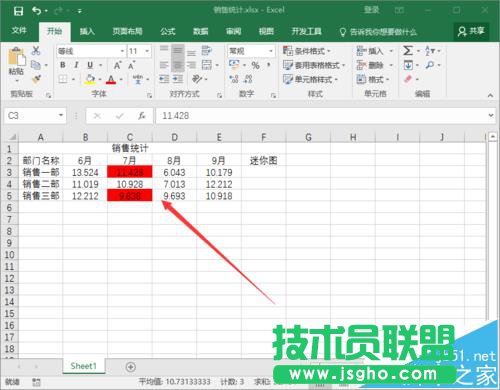Screen dimensions: 500x390
Task: Click the Share button
Action: pyautogui.click(x=471, y=31)
